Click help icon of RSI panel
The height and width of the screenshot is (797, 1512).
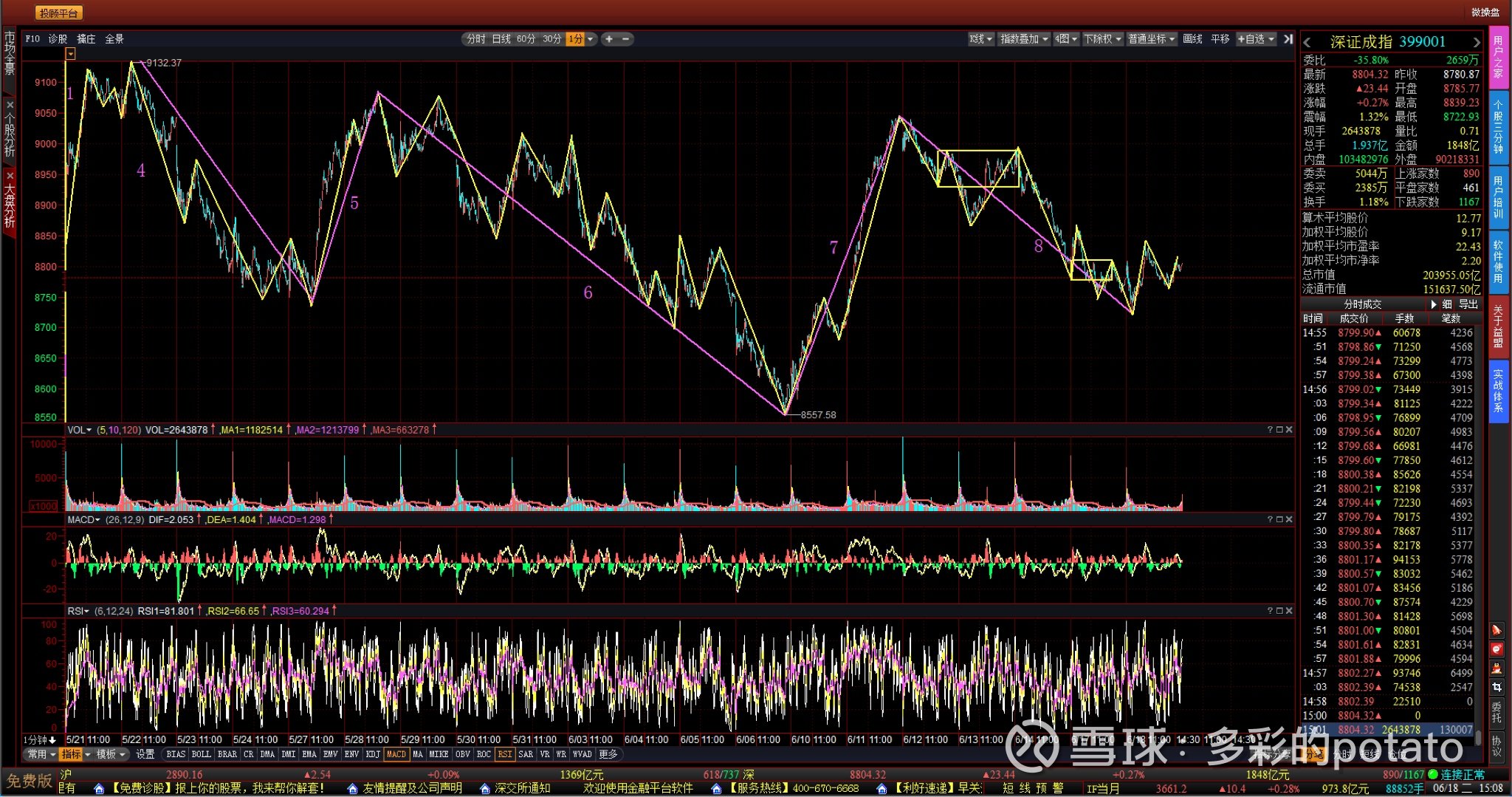(x=1270, y=610)
